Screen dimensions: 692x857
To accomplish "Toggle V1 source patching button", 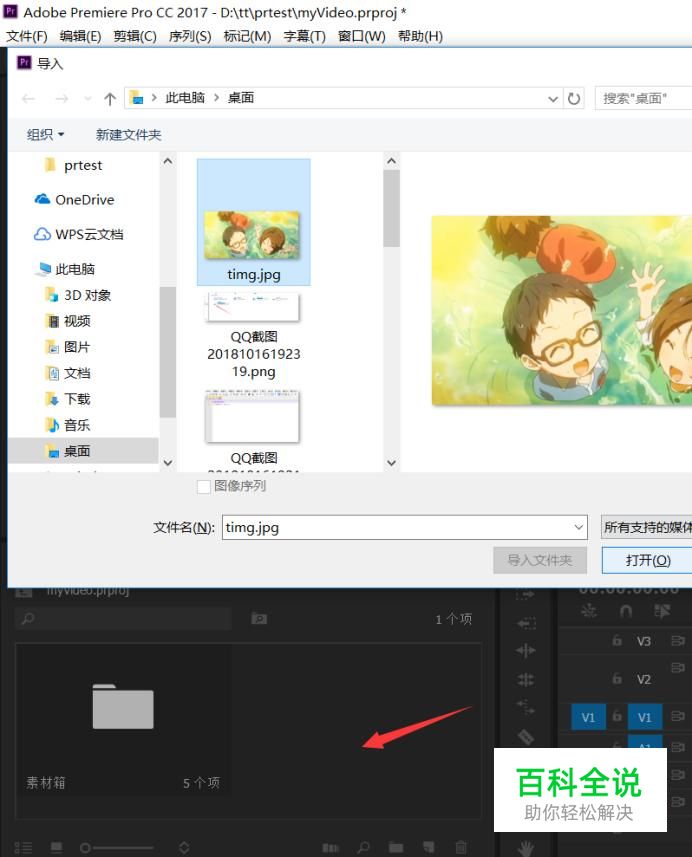I will pos(588,717).
